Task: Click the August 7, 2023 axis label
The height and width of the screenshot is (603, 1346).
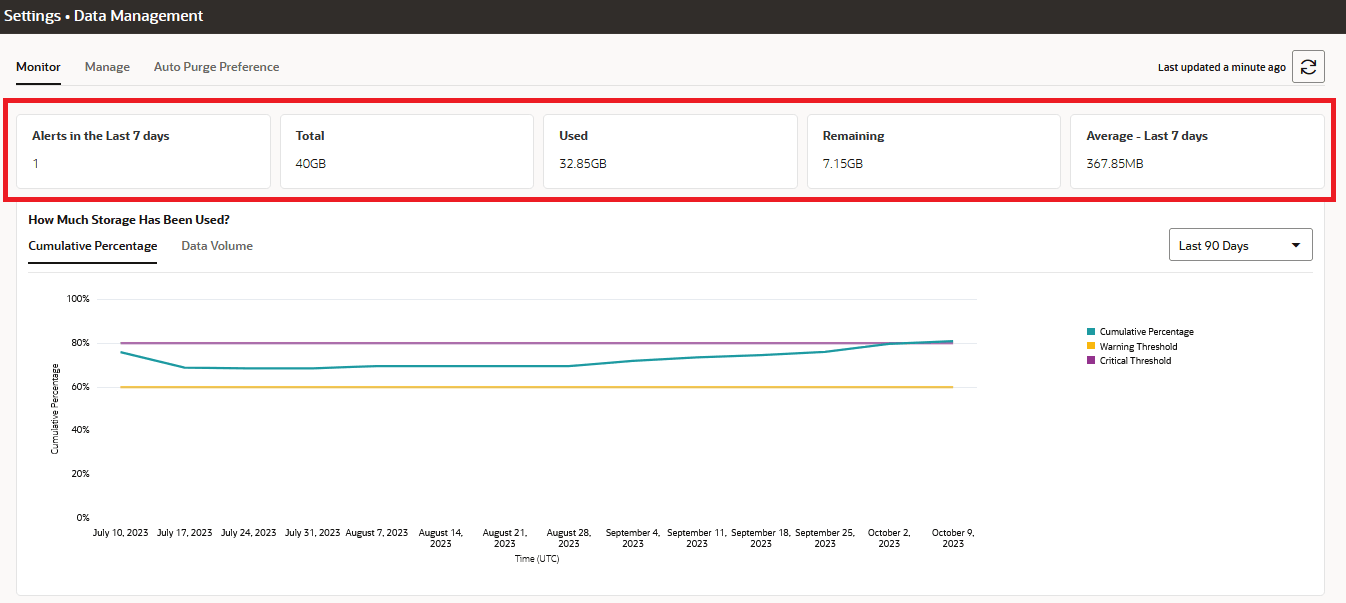Action: click(x=377, y=533)
